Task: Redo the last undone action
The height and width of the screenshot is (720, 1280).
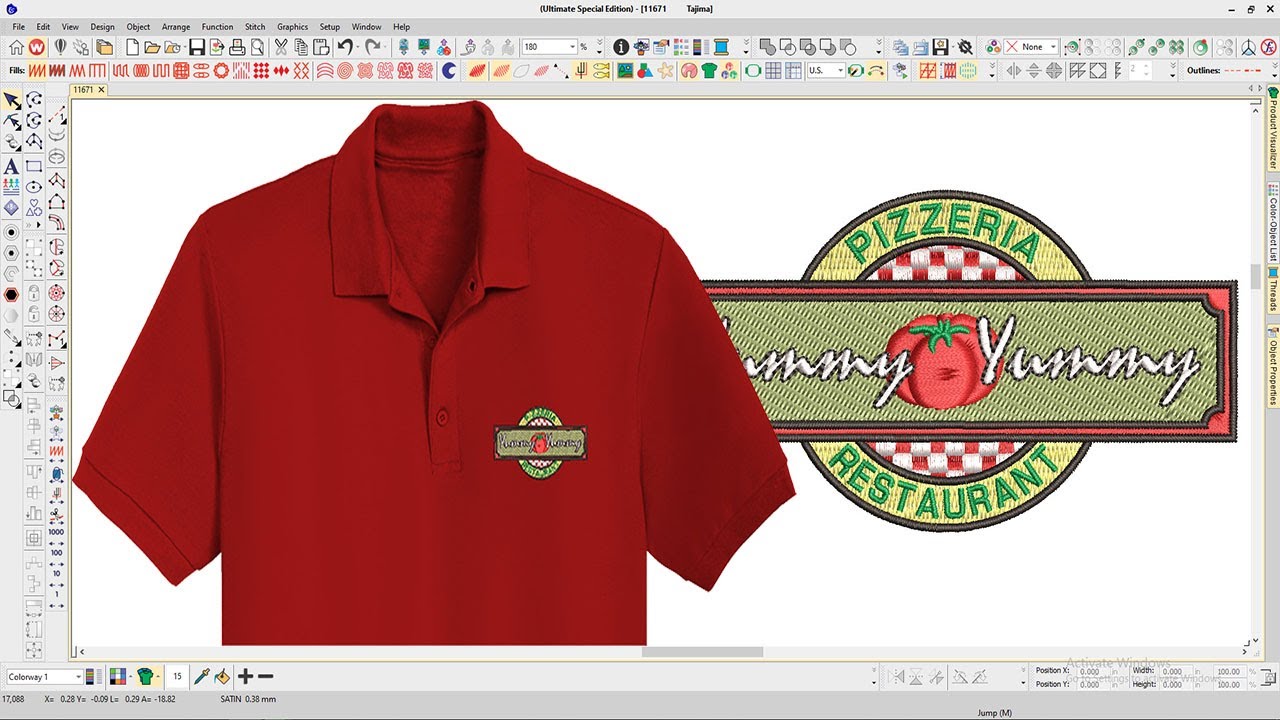Action: click(x=372, y=47)
